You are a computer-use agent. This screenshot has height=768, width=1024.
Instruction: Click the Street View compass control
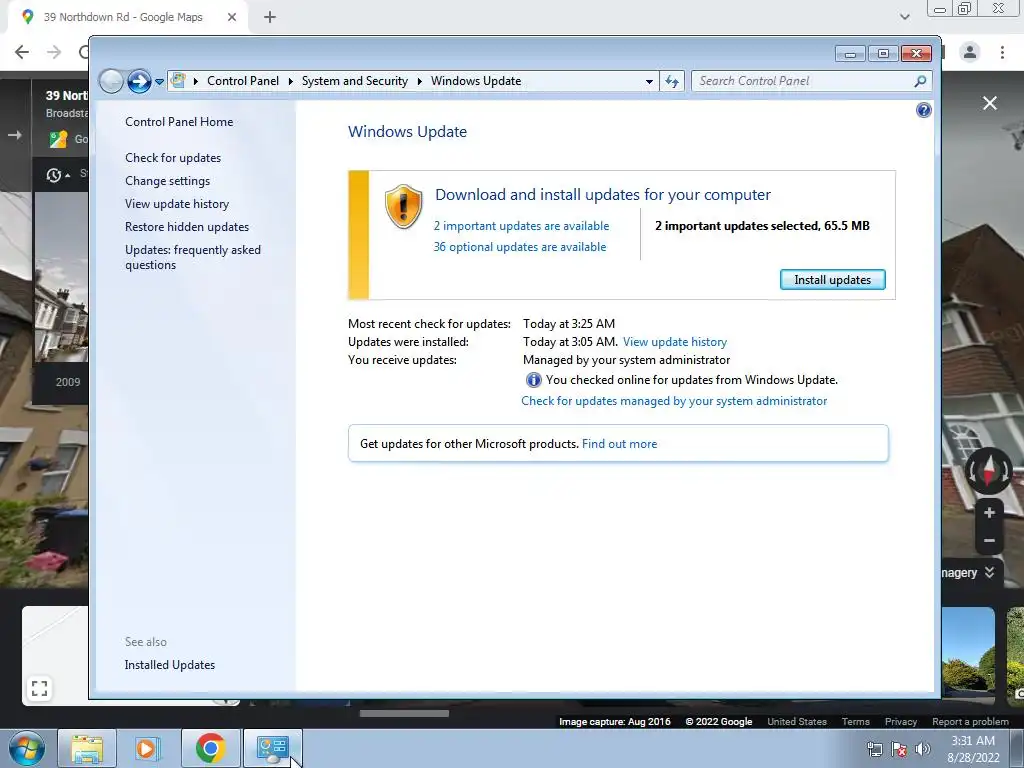coord(989,471)
